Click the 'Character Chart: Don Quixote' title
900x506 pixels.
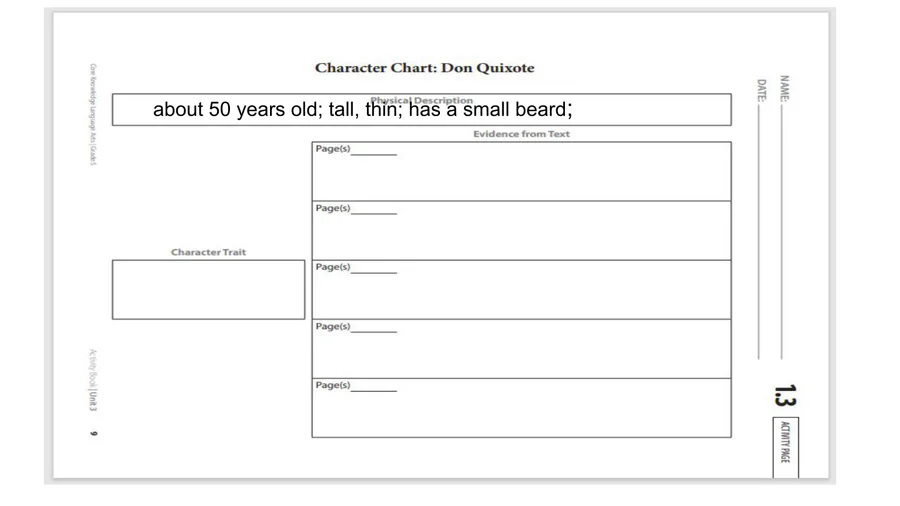[x=424, y=68]
